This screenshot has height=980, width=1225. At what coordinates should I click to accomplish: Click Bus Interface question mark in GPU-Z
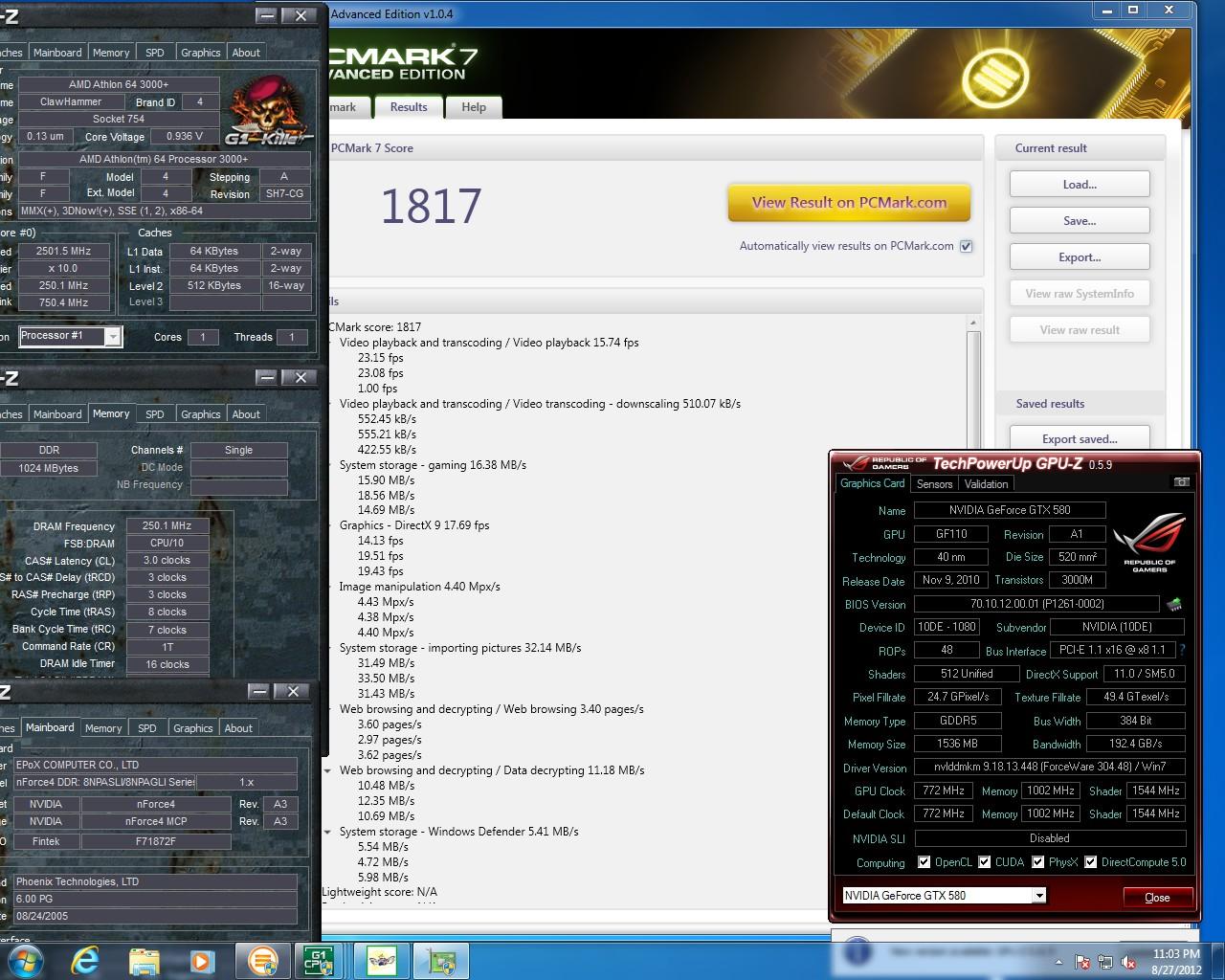(1183, 650)
